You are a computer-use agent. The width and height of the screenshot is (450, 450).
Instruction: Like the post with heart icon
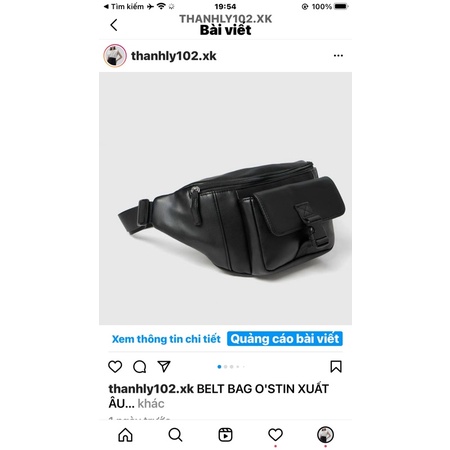[115, 366]
